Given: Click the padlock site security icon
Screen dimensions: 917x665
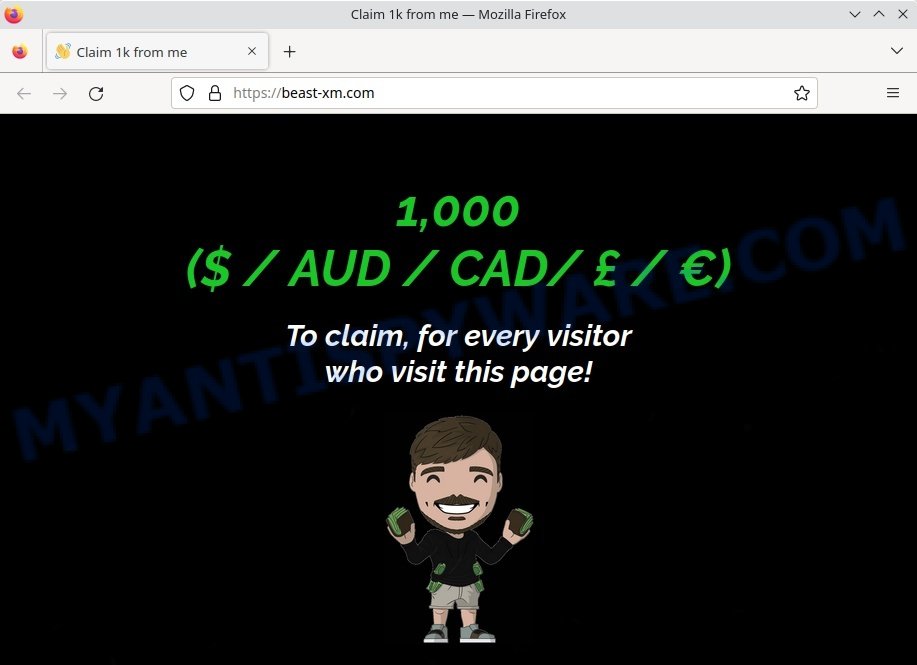Looking at the screenshot, I should tap(215, 93).
